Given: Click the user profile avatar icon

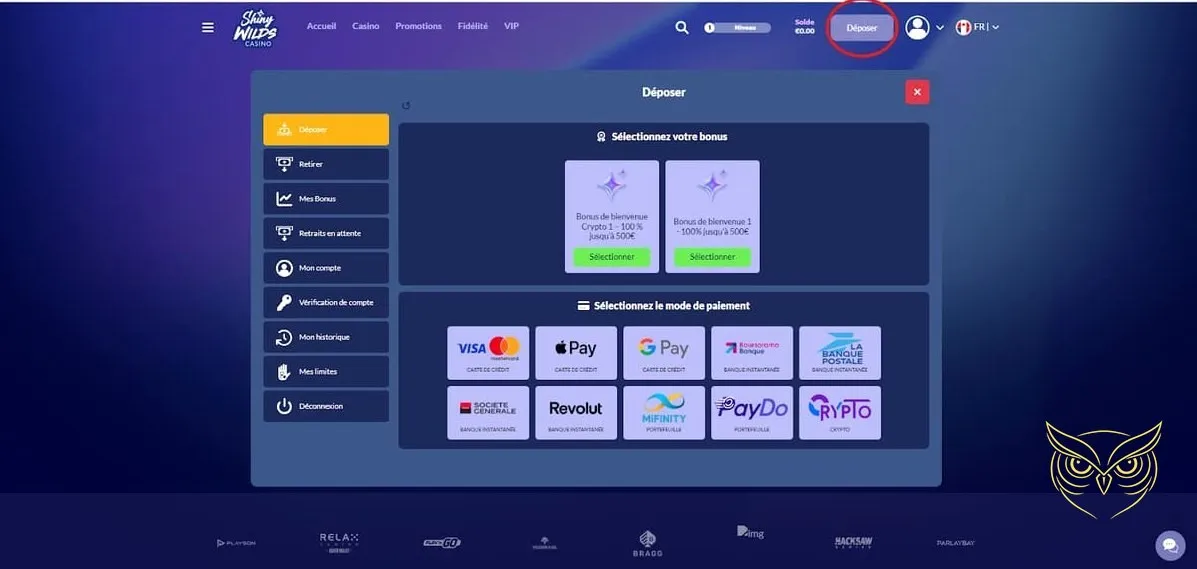Looking at the screenshot, I should point(917,27).
